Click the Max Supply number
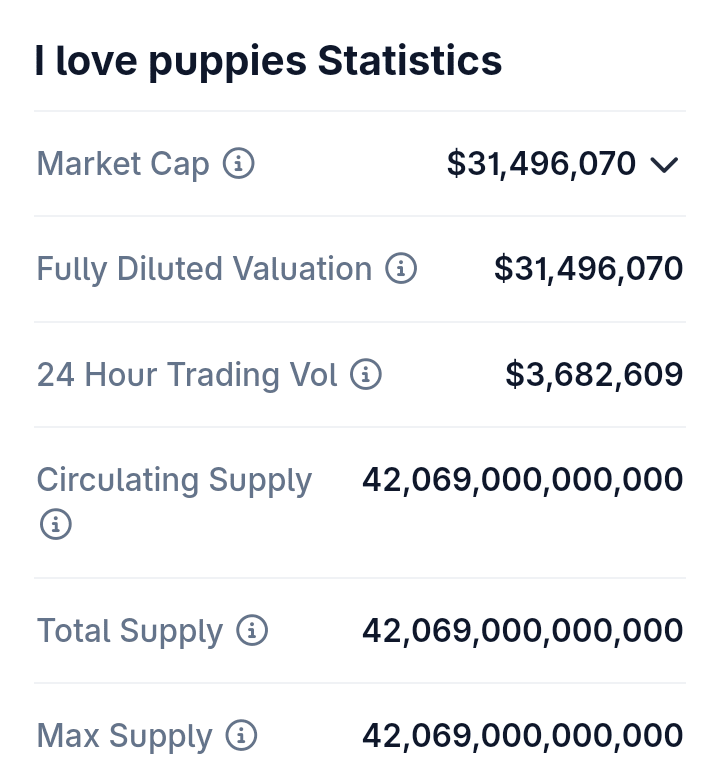Image resolution: width=719 pixels, height=779 pixels. pyautogui.click(x=522, y=737)
